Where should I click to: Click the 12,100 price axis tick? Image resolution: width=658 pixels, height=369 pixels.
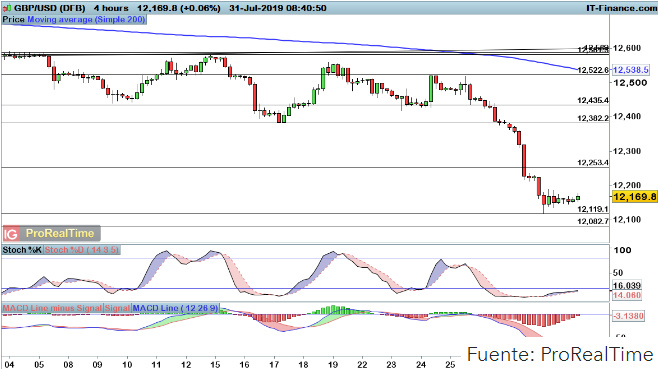(627, 220)
